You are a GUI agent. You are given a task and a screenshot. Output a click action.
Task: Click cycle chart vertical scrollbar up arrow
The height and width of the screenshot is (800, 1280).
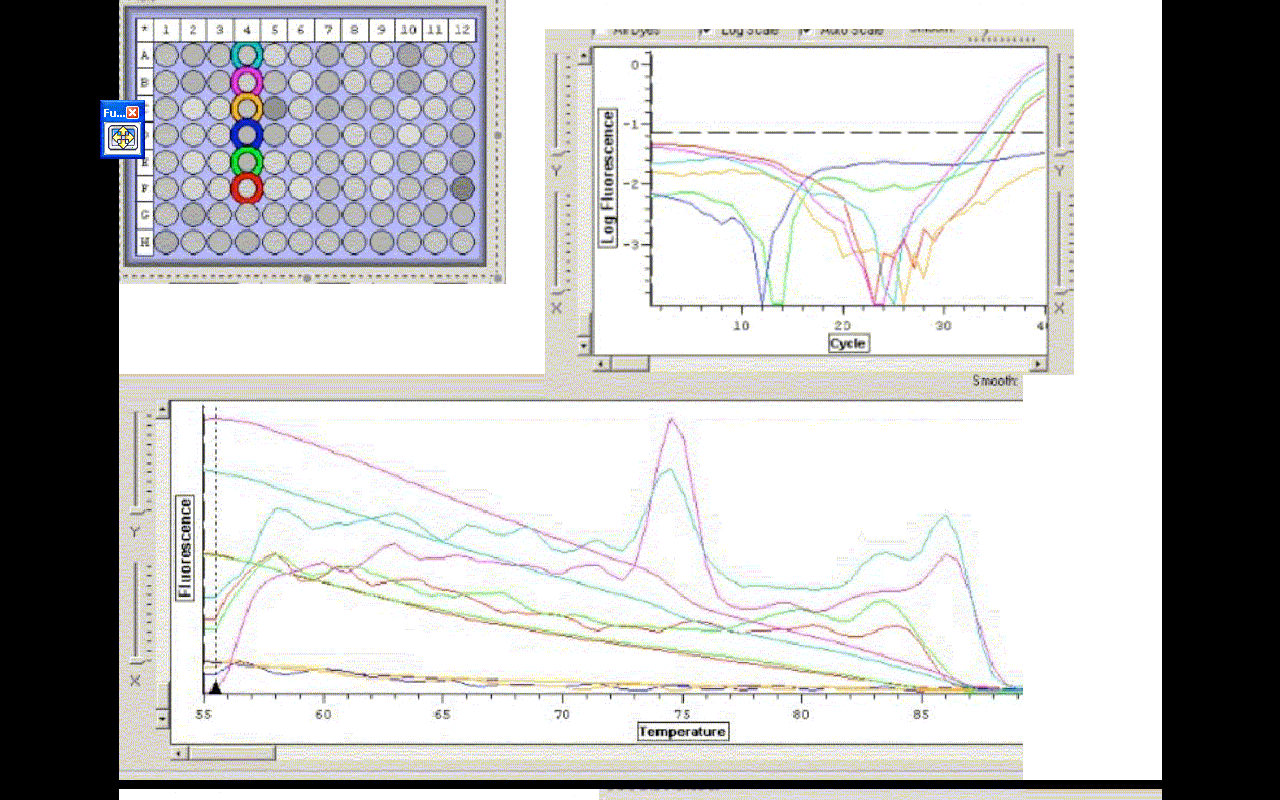585,56
